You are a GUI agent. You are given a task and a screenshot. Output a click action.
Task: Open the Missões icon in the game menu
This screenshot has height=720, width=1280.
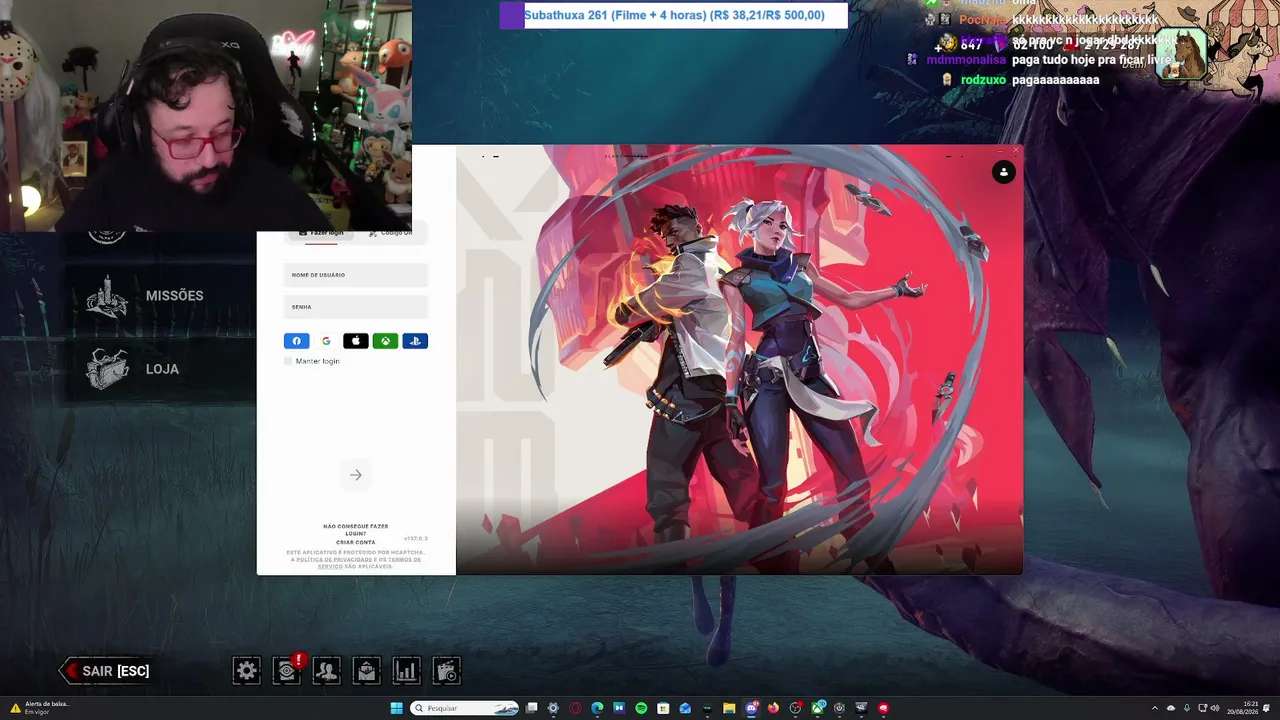[x=107, y=296]
